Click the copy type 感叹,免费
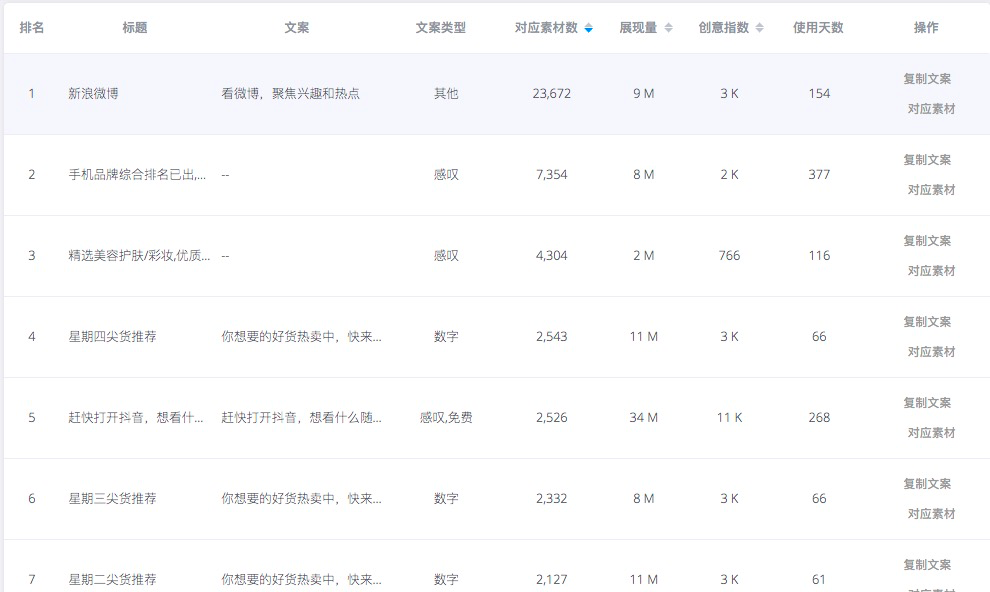The image size is (990, 592). pyautogui.click(x=446, y=418)
